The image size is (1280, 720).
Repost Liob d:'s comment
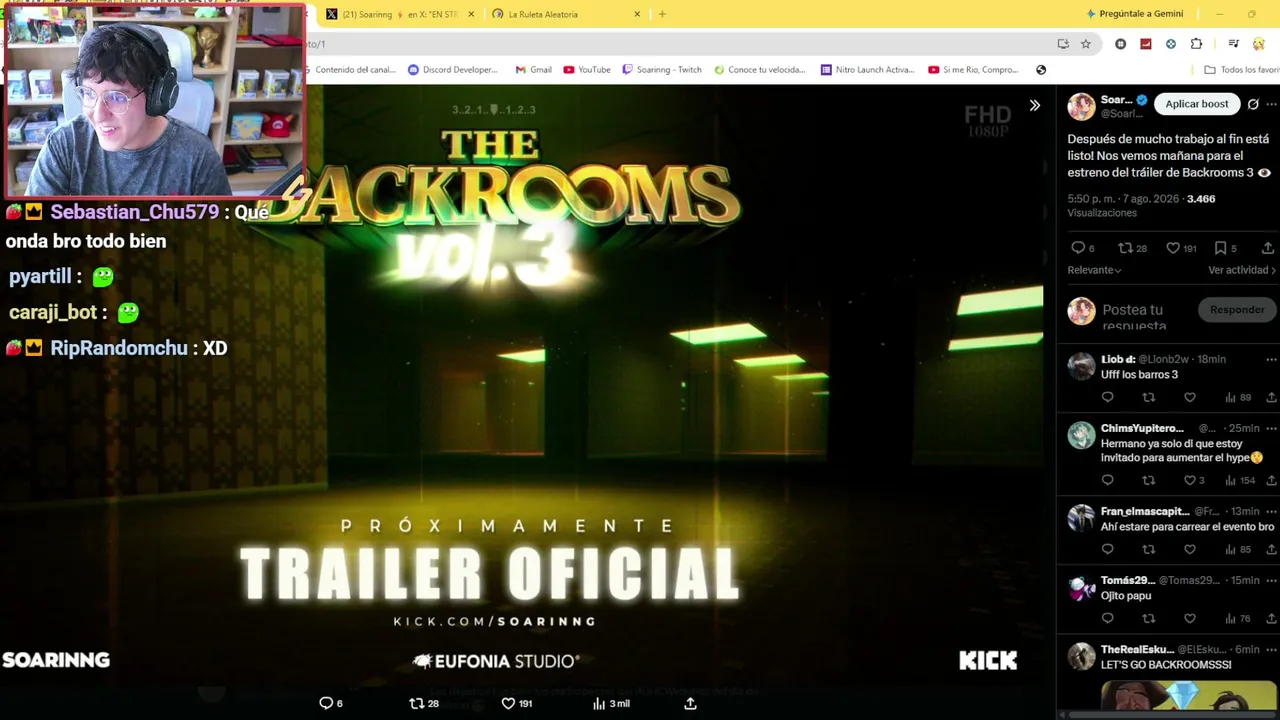point(1149,398)
